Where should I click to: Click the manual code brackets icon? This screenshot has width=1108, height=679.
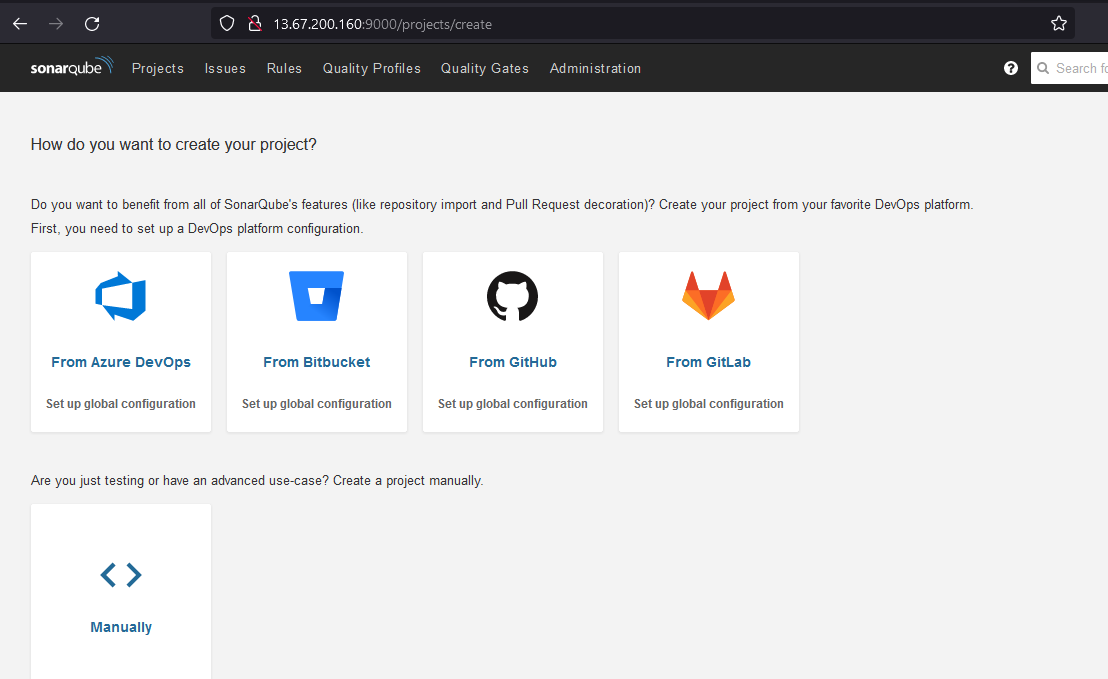(x=121, y=574)
